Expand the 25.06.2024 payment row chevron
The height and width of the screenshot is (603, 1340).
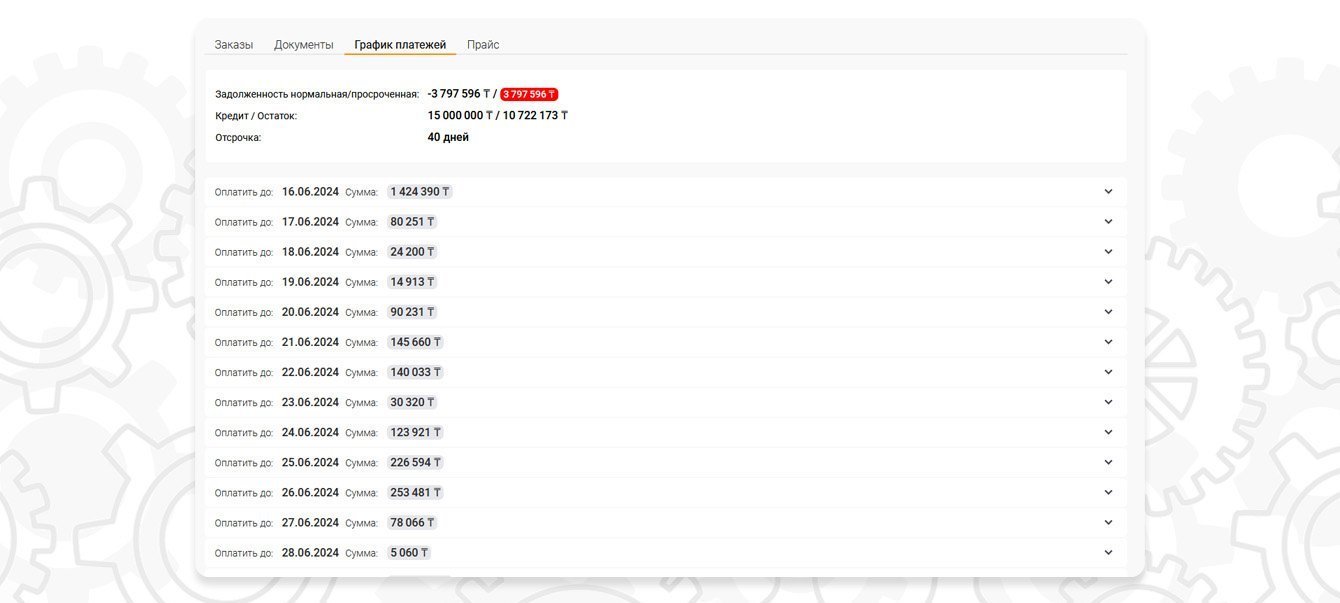[x=1108, y=461]
